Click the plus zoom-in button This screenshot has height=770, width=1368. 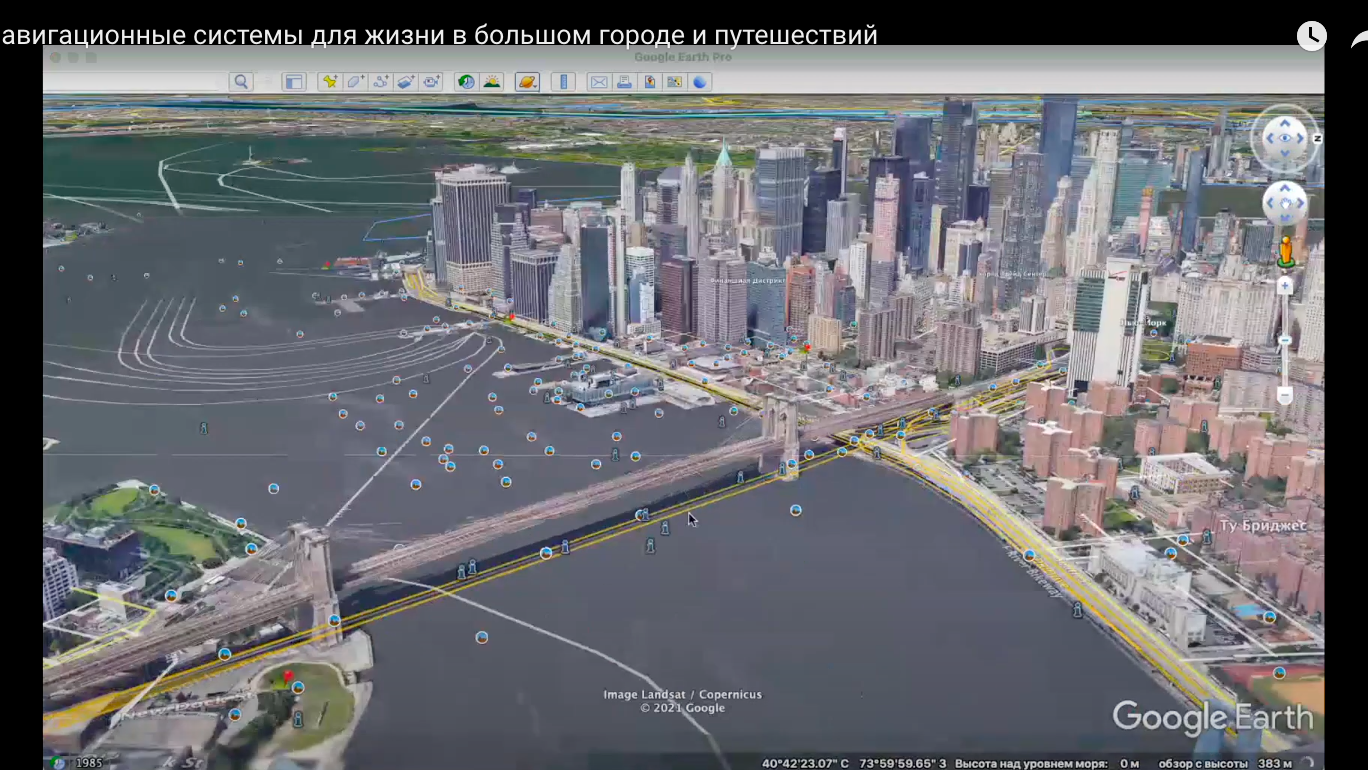(1285, 286)
